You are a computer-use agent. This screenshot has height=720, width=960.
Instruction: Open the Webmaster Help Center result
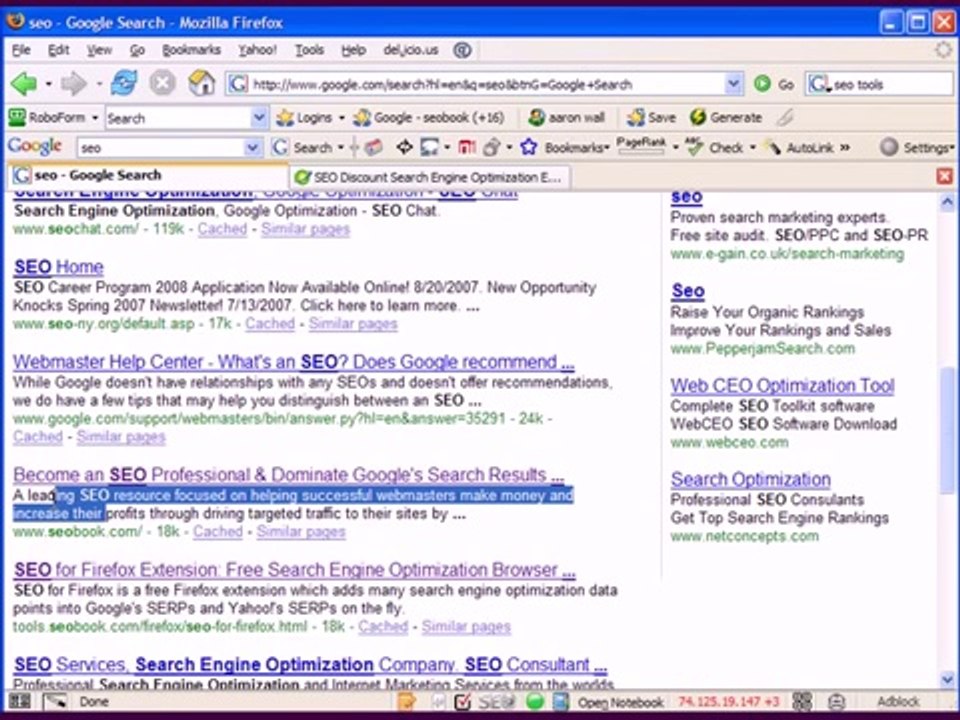coord(294,362)
